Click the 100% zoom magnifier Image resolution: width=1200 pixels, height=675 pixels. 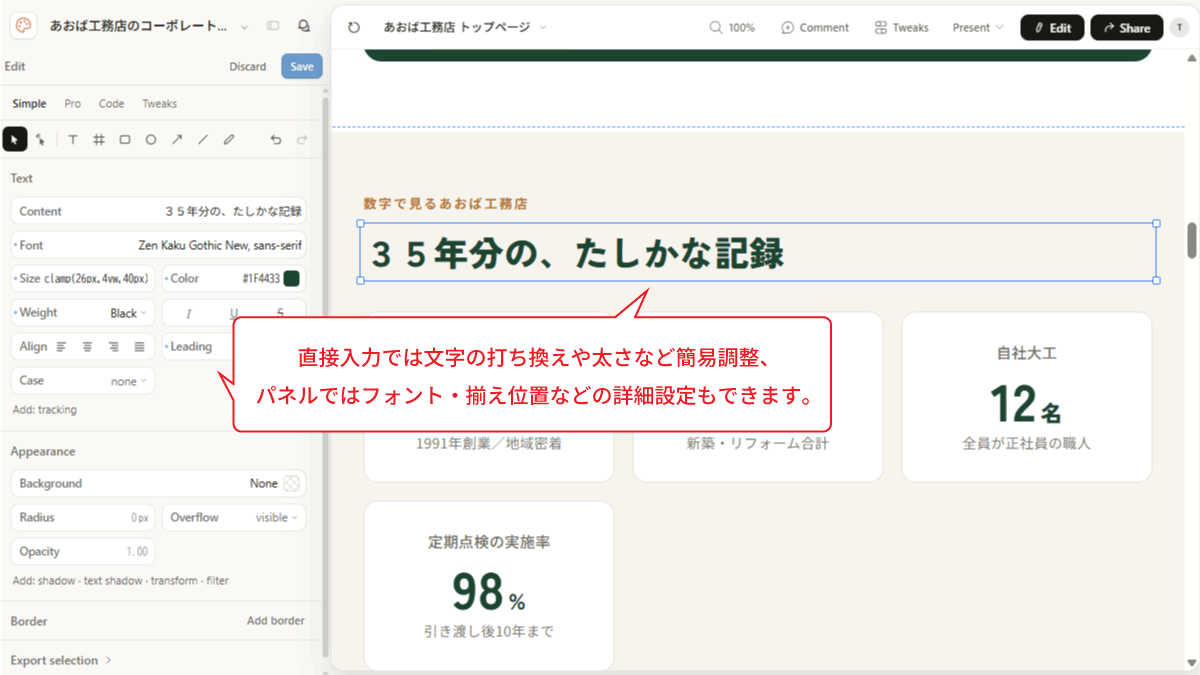(x=732, y=28)
